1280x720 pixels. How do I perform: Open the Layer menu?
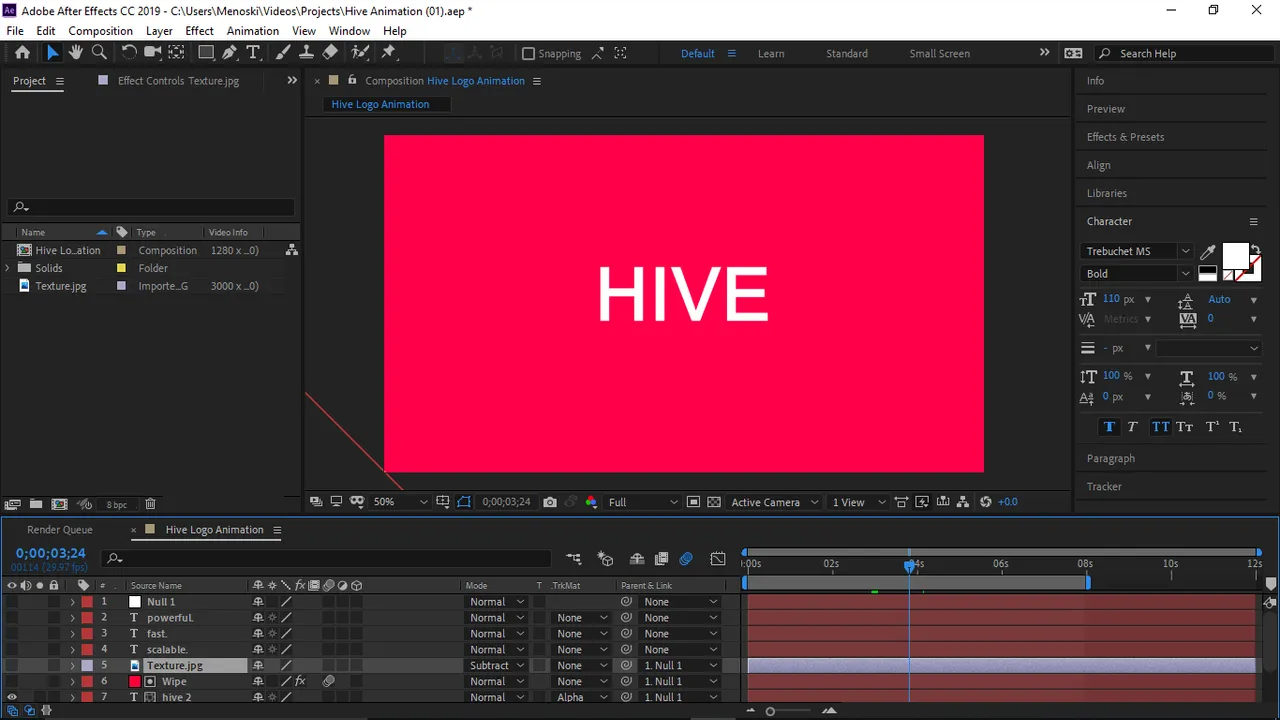(x=159, y=31)
